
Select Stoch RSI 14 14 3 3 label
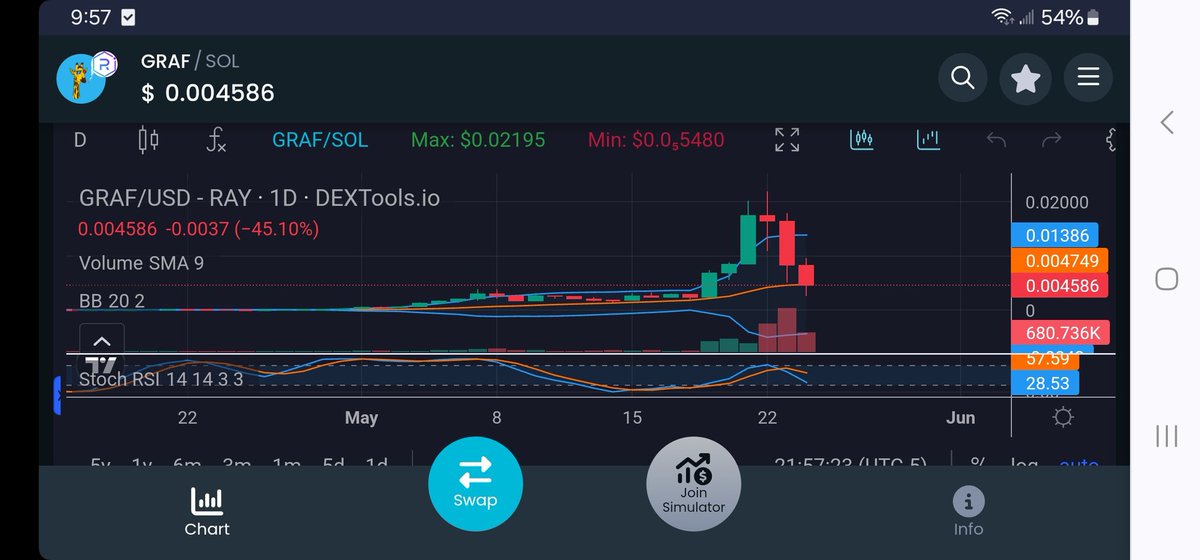point(161,380)
